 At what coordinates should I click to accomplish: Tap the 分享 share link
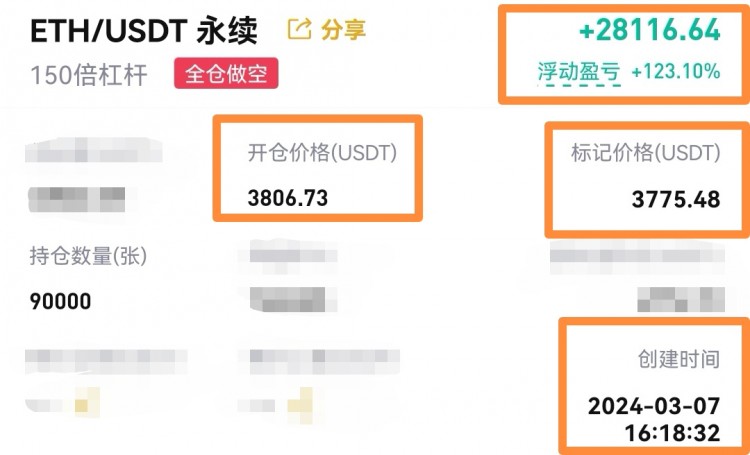point(343,30)
